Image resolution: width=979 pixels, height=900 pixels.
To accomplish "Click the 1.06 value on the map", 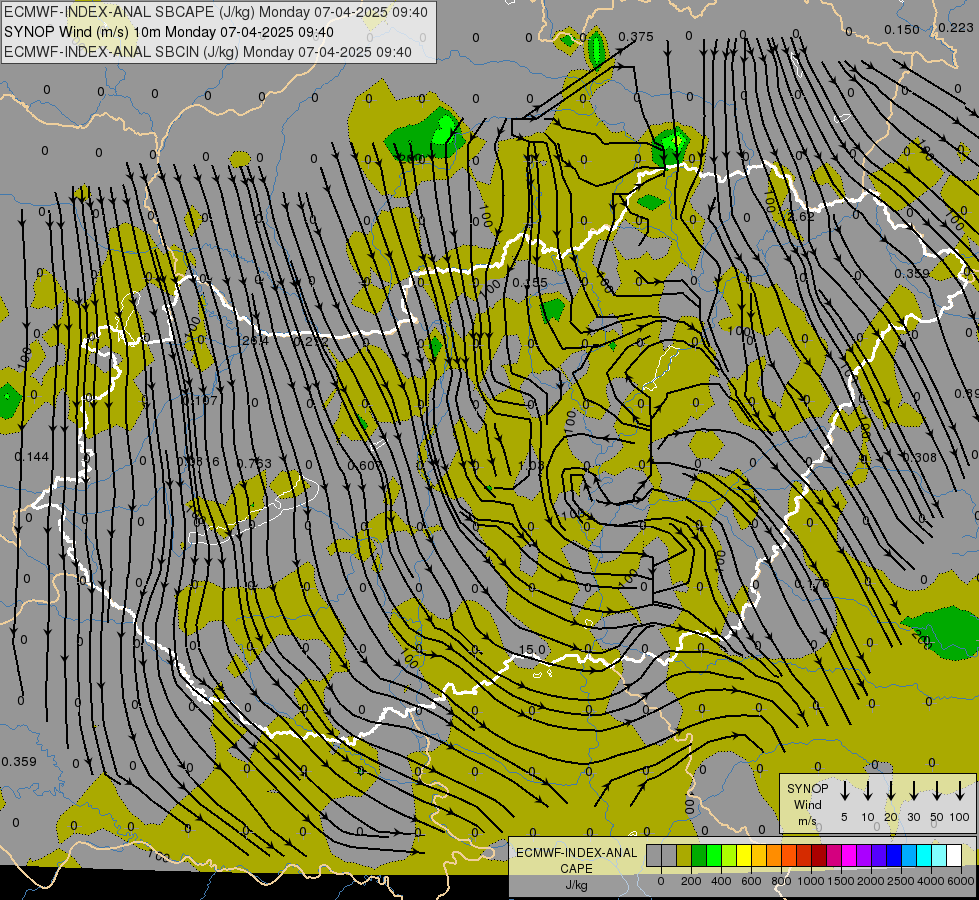I will (x=531, y=466).
